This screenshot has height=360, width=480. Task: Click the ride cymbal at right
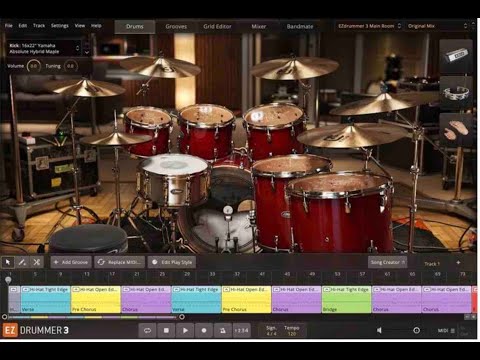[x=353, y=136]
